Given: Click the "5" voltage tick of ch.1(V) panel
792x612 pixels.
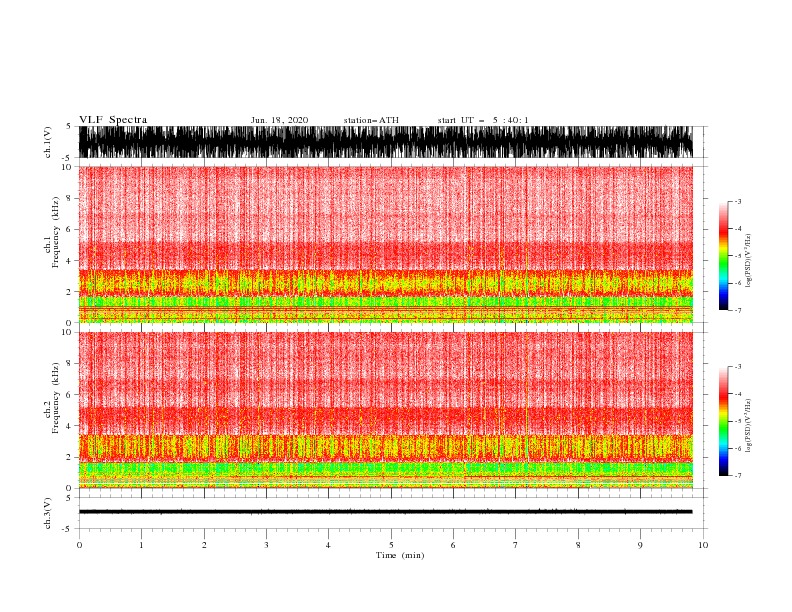Looking at the screenshot, I should [x=69, y=126].
